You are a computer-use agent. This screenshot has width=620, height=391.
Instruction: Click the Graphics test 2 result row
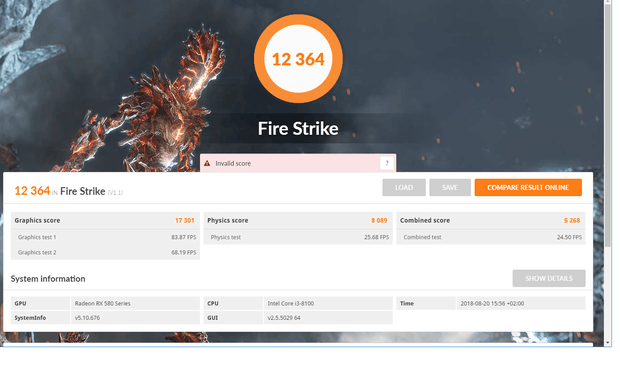point(105,252)
